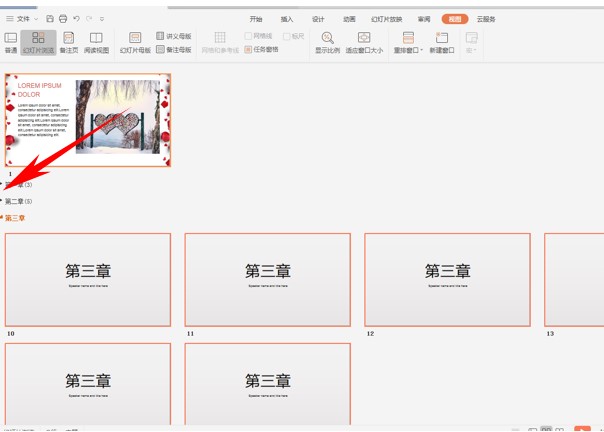
Task: Click 显示比例 zoom icon
Action: coord(327,42)
